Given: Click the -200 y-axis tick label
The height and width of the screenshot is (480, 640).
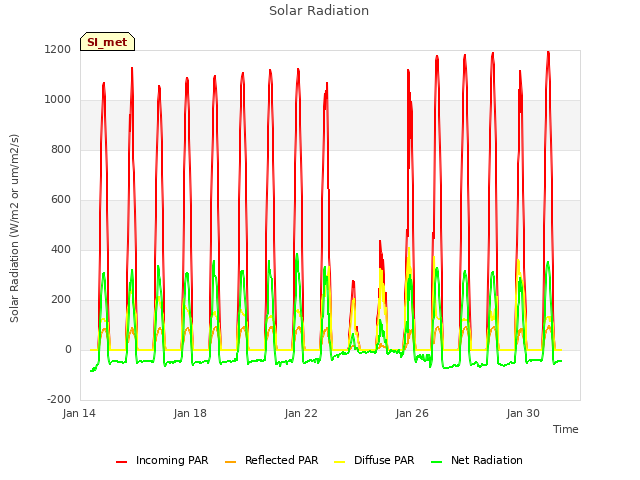Looking at the screenshot, I should point(59,400).
